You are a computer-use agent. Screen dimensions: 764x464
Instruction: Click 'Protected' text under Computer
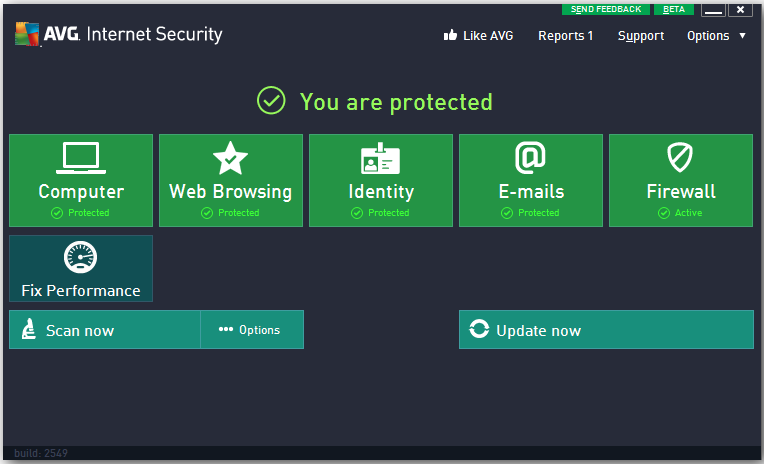[89, 213]
